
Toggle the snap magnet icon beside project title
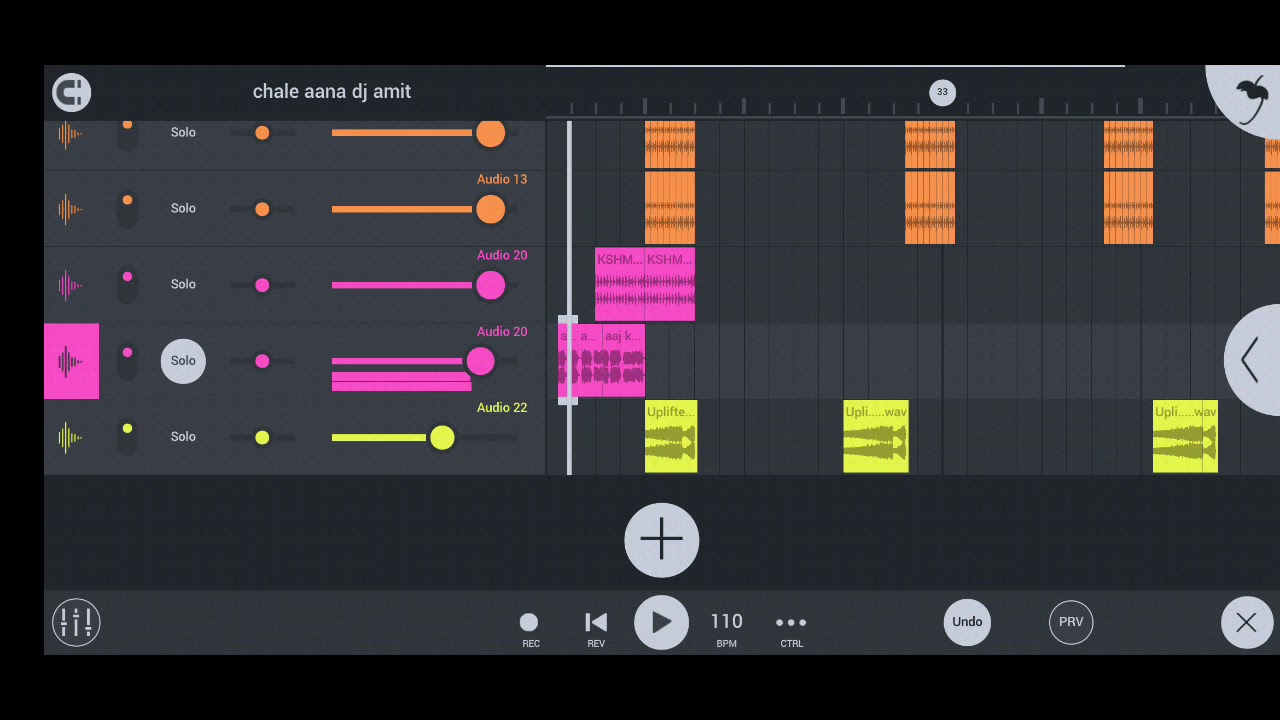click(x=71, y=92)
